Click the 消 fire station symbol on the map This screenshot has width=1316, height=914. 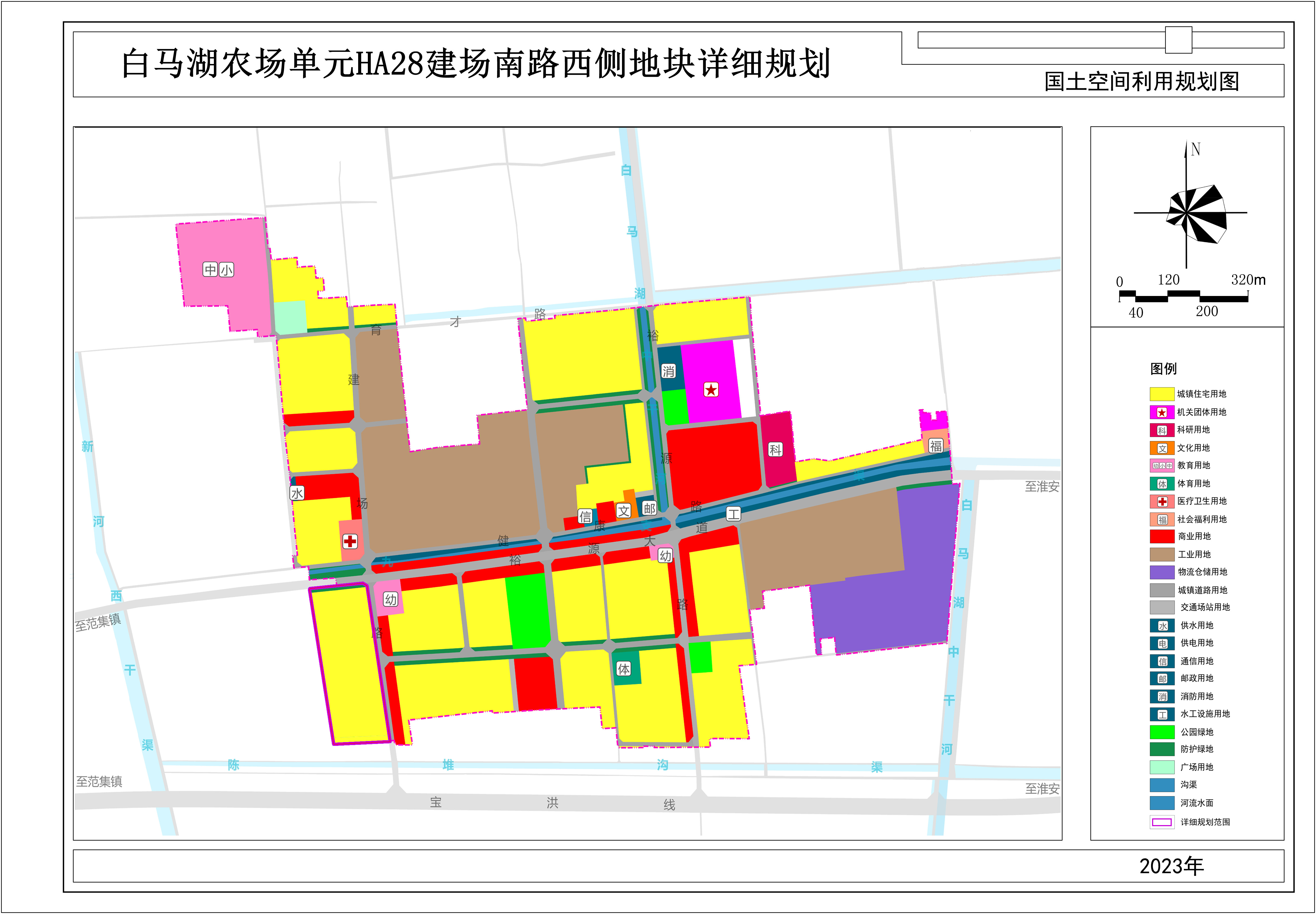pyautogui.click(x=668, y=371)
